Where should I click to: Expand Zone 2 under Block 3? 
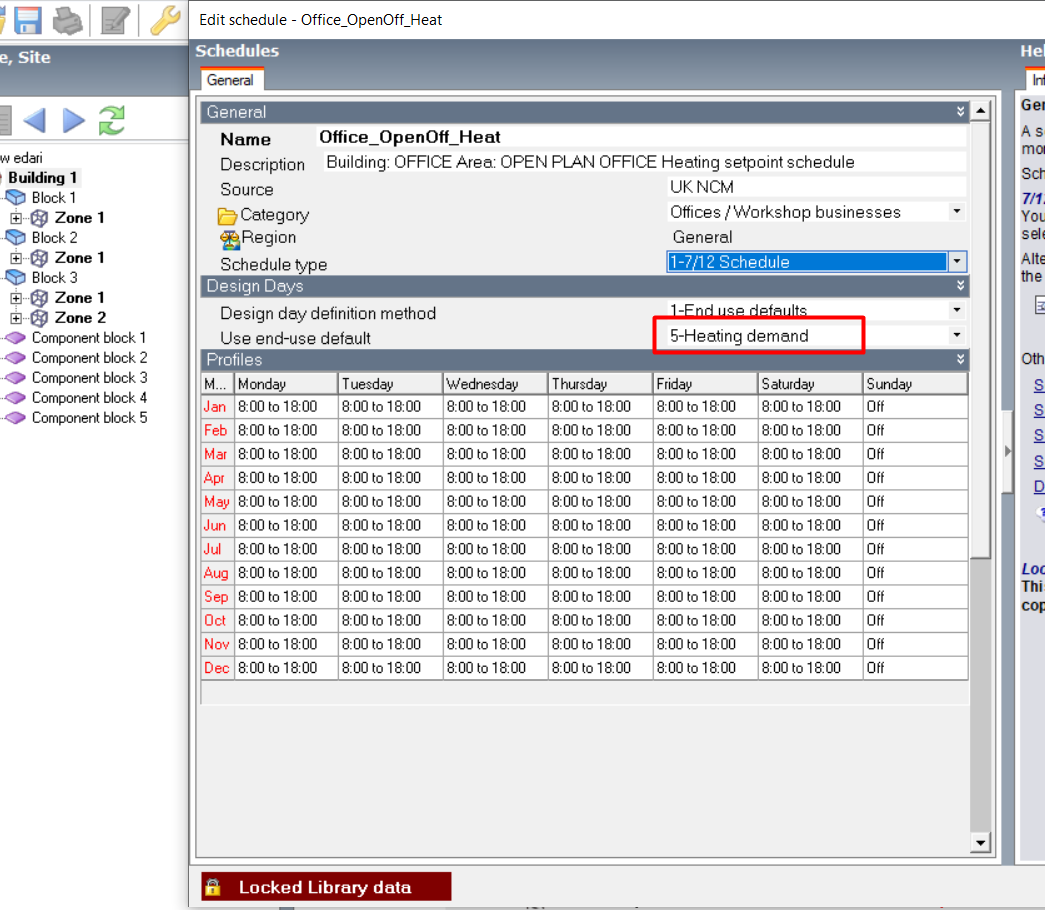click(x=16, y=318)
